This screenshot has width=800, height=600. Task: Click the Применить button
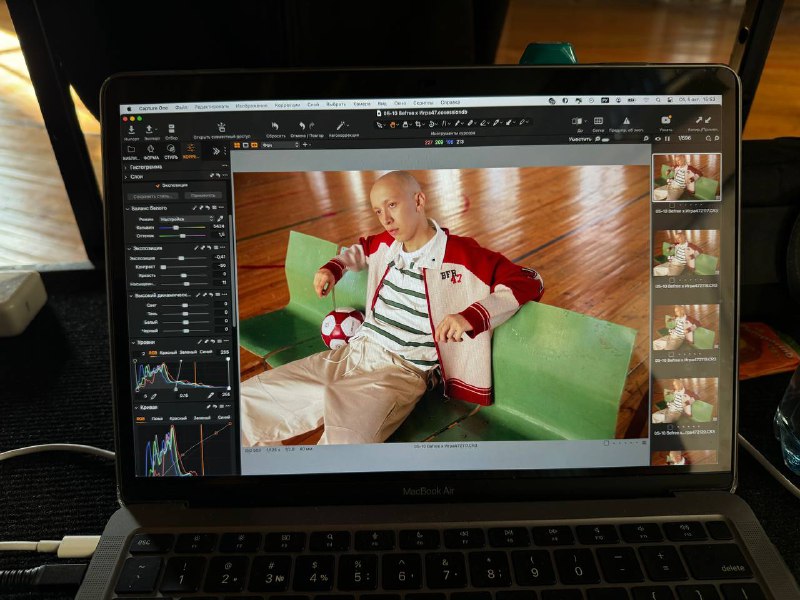pyautogui.click(x=203, y=195)
